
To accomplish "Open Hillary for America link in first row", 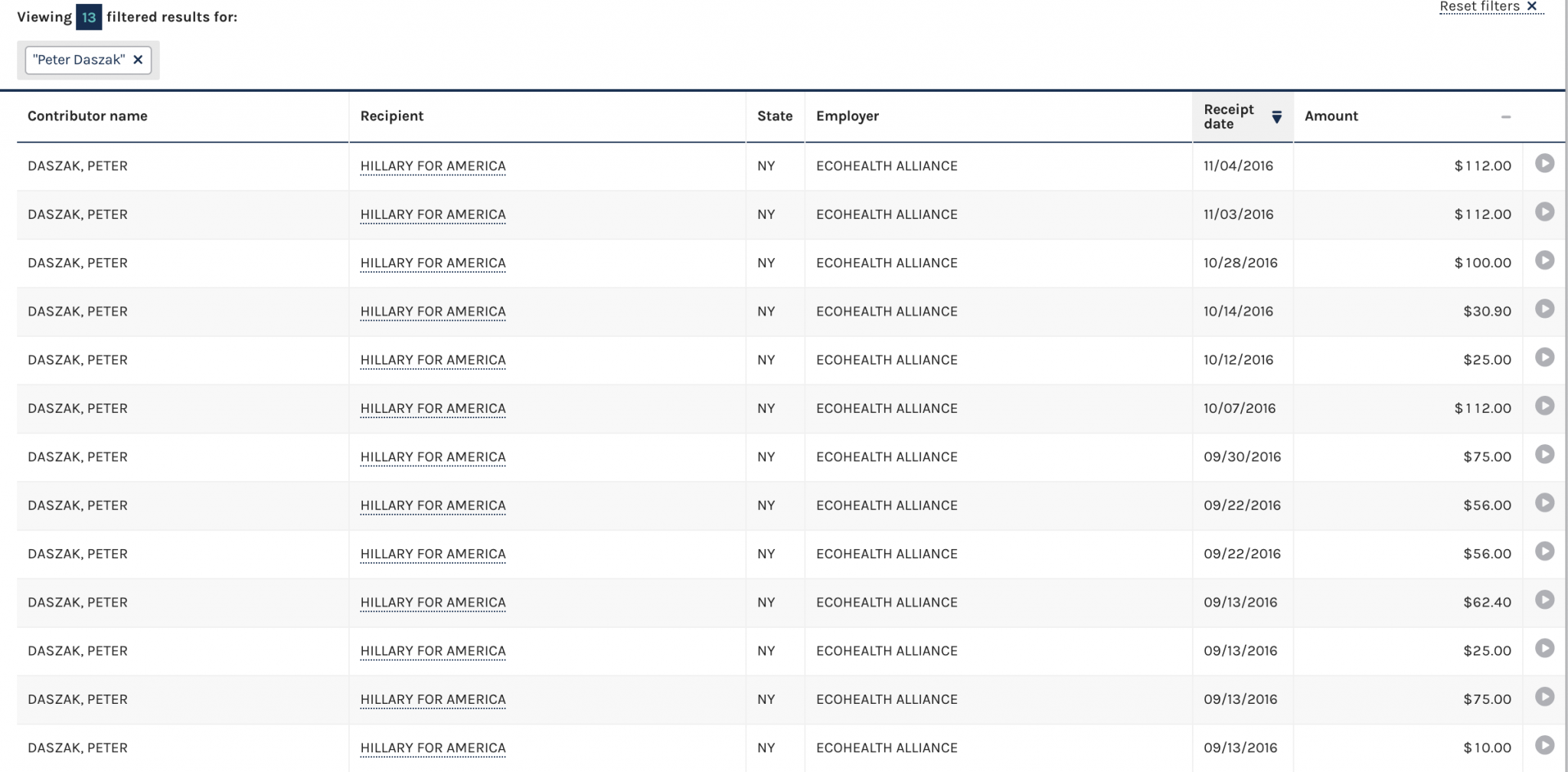I will 433,166.
